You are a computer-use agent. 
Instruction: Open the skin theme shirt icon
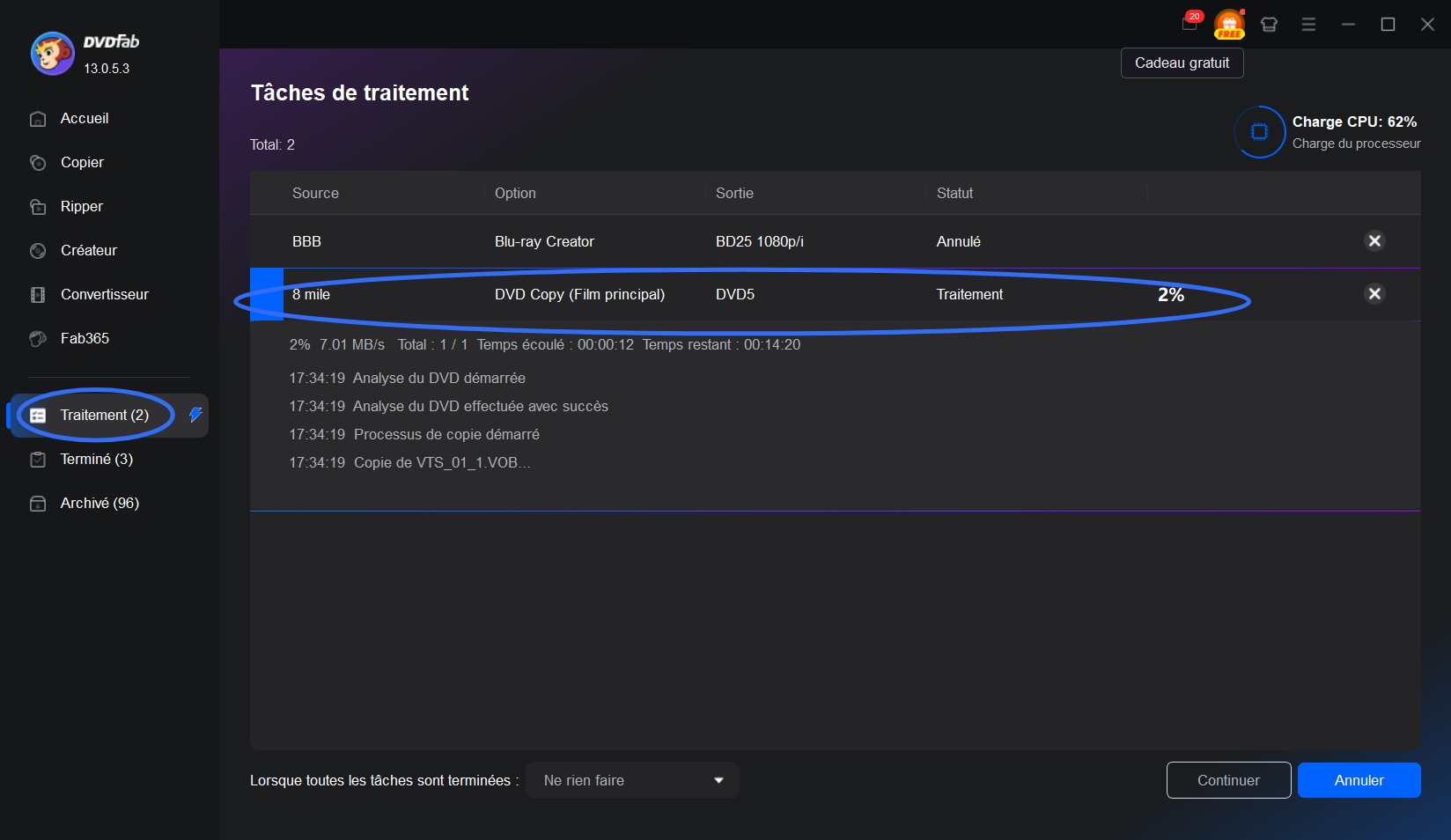point(1269,25)
